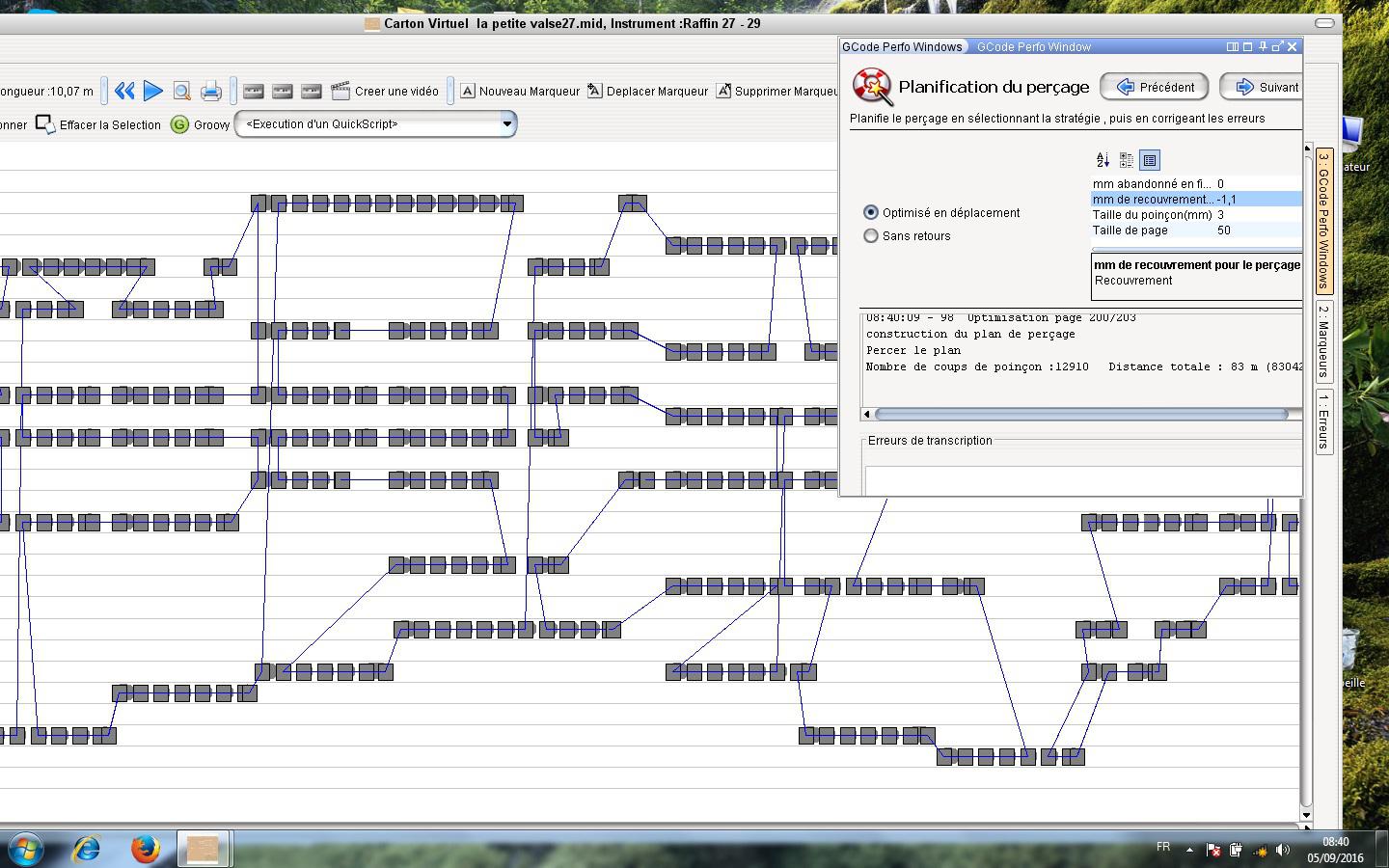Open Firefox from the taskbar

click(x=146, y=848)
